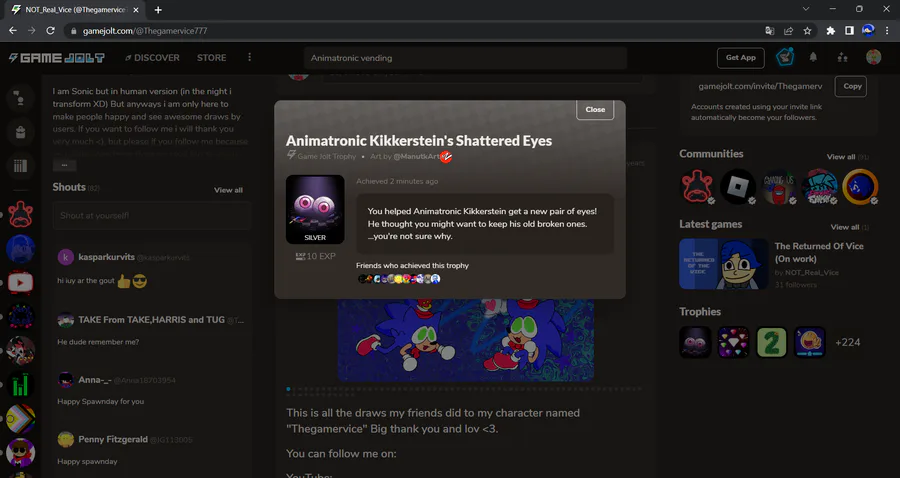
Task: Open the Discover page
Action: pyautogui.click(x=152, y=58)
